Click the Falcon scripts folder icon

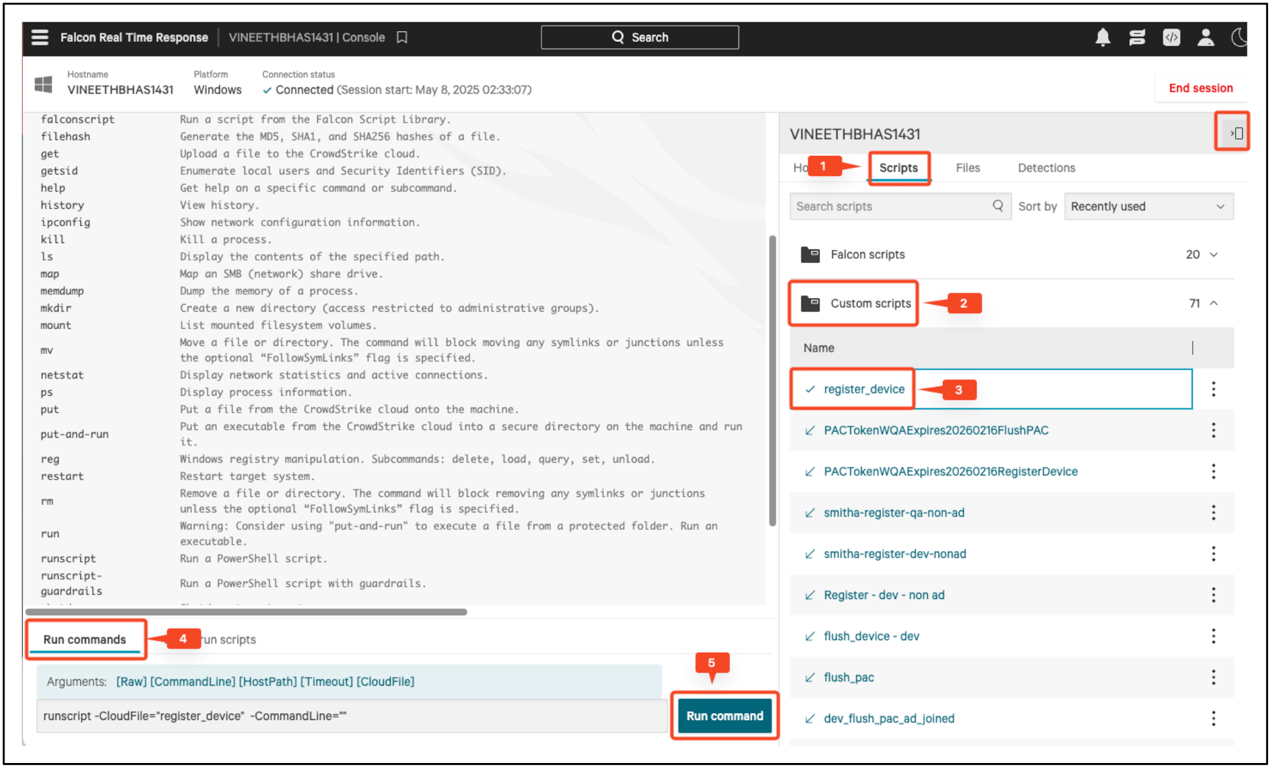pyautogui.click(x=810, y=254)
